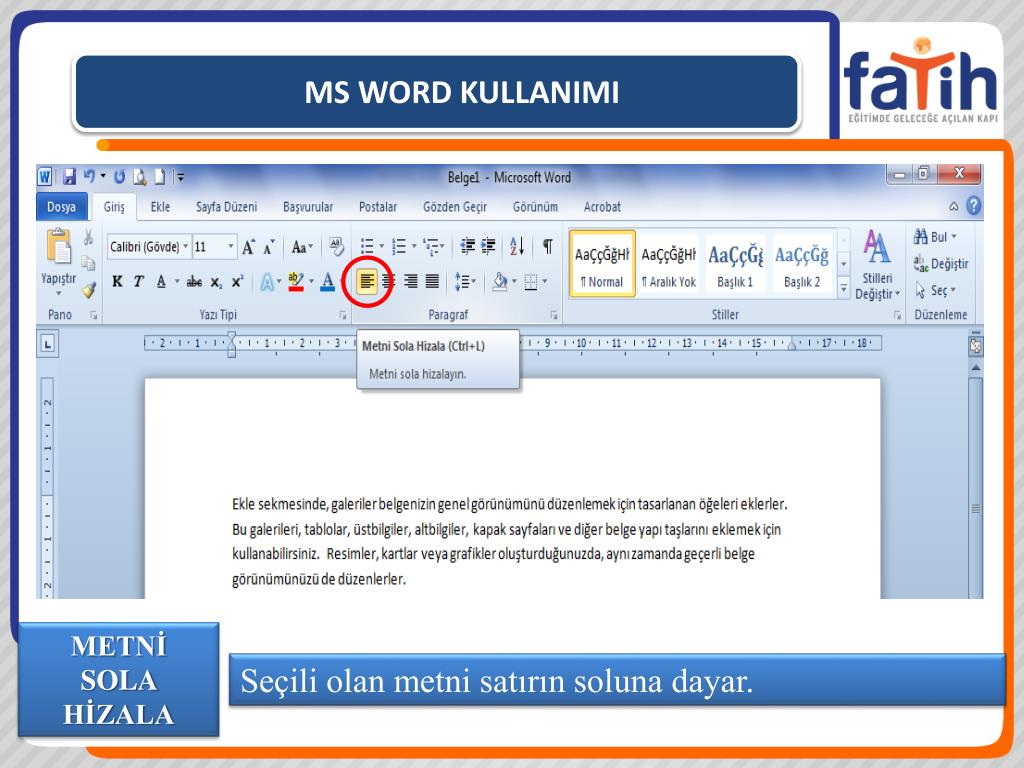The image size is (1024, 768).
Task: Expand the styles gallery more arrow
Action: pyautogui.click(x=844, y=288)
